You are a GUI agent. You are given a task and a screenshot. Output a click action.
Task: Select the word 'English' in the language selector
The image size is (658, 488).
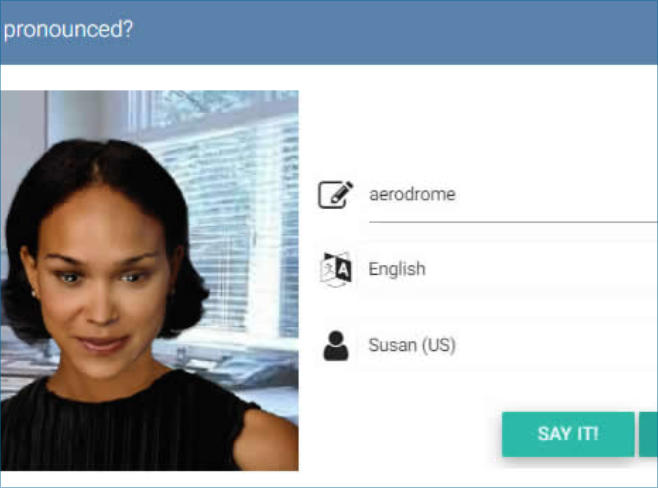397,269
